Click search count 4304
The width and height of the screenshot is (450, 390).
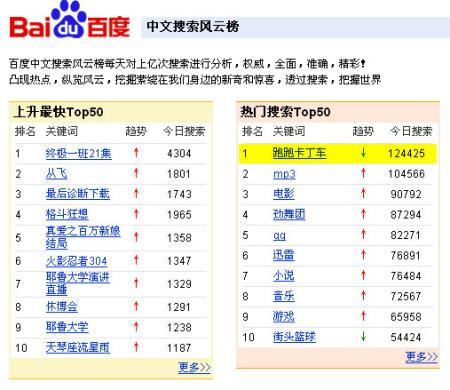[179, 154]
